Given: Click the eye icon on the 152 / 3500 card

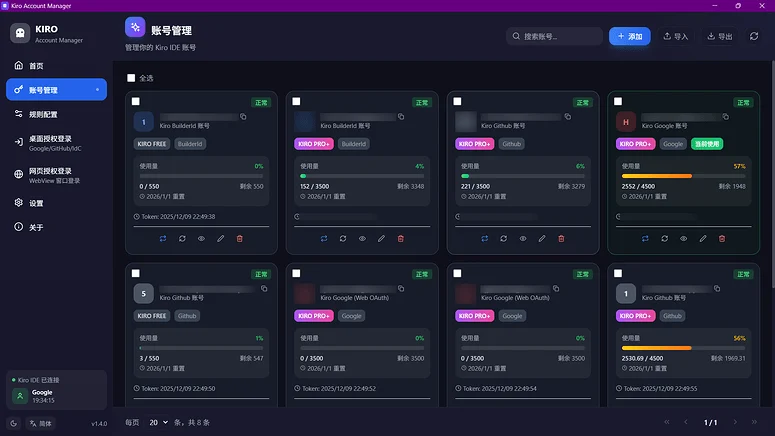Looking at the screenshot, I should pyautogui.click(x=362, y=239).
